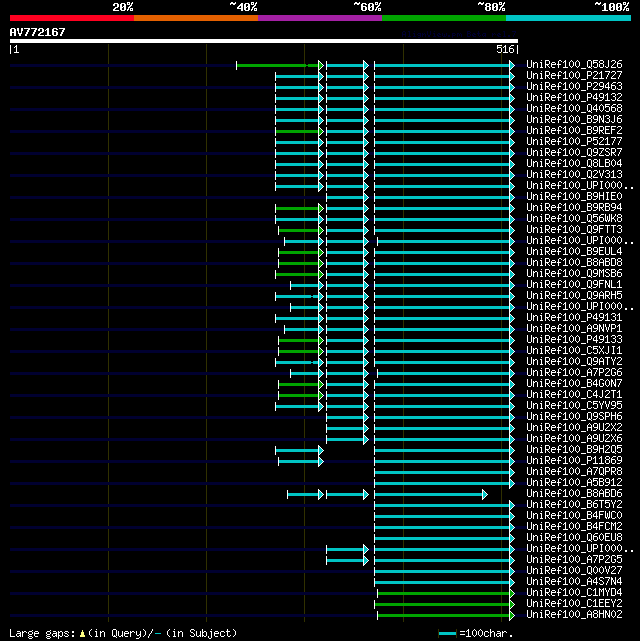Open the UniRef100_A8HN02 hit
640x641 pixels.
574,615
